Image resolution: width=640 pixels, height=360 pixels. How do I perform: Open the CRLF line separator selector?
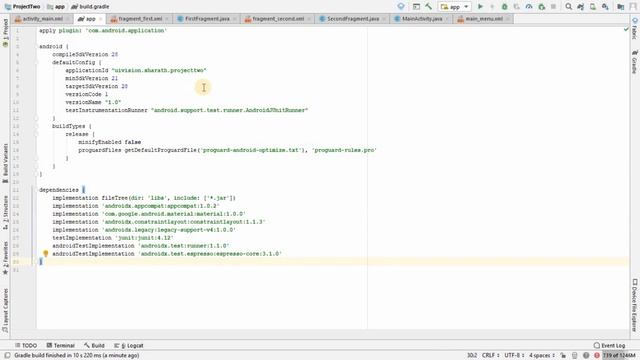click(490, 356)
